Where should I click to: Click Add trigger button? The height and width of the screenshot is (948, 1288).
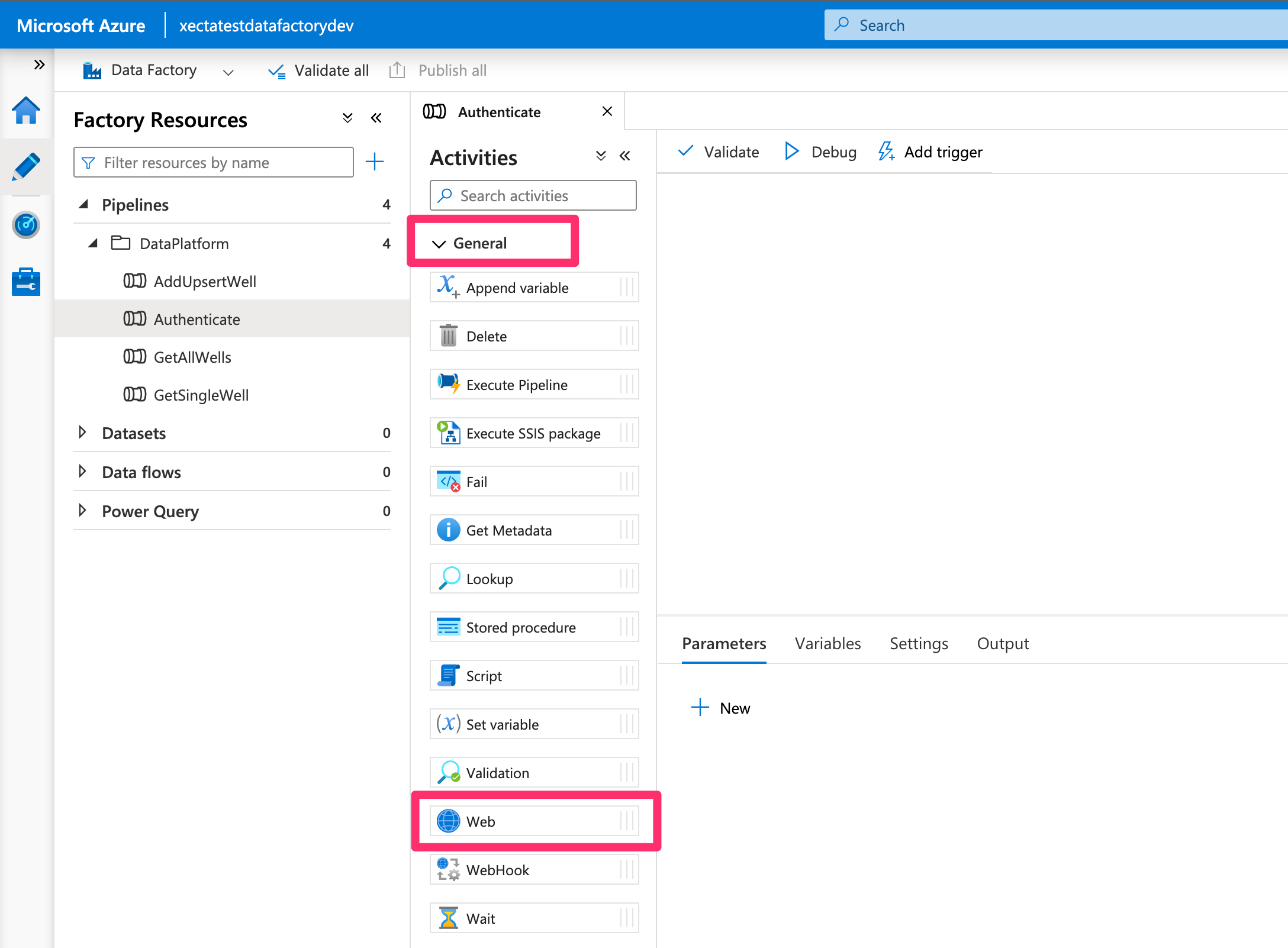click(x=930, y=152)
